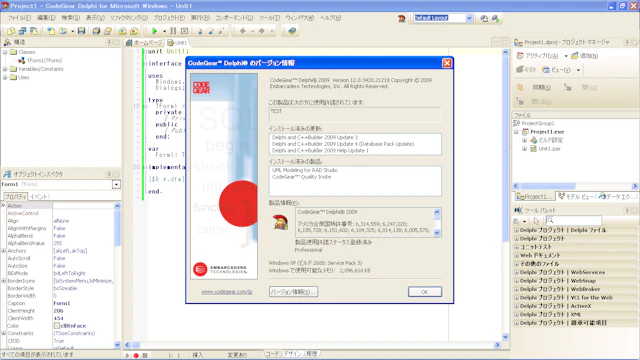The width and height of the screenshot is (640, 360).
Task: Open the Run button dropdown arrow
Action: [x=164, y=31]
